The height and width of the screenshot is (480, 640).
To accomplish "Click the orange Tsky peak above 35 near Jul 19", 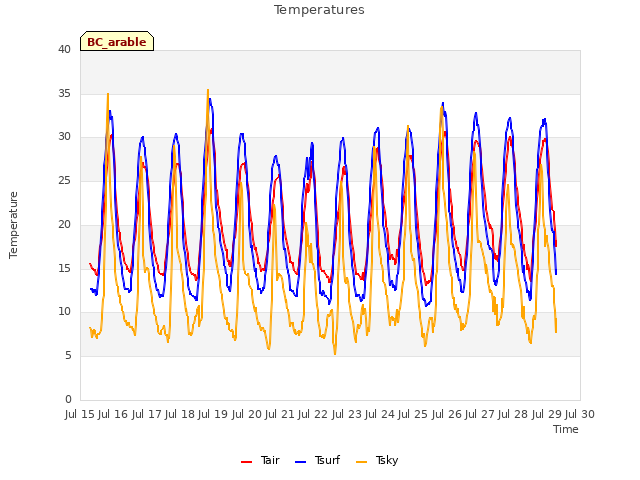I will click(208, 90).
